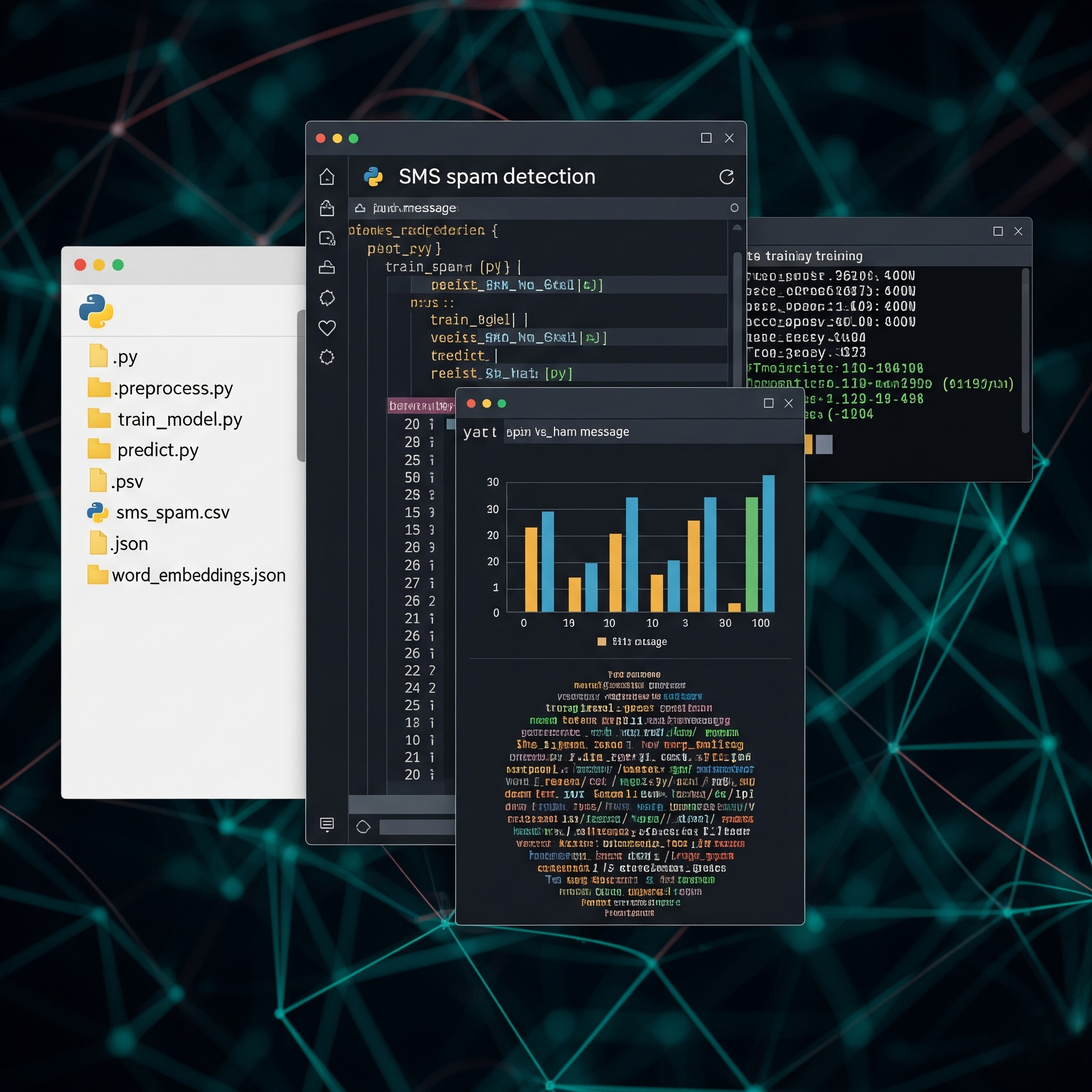Click the orange legend swatch under the bar chart
The width and height of the screenshot is (1092, 1092).
(x=602, y=641)
